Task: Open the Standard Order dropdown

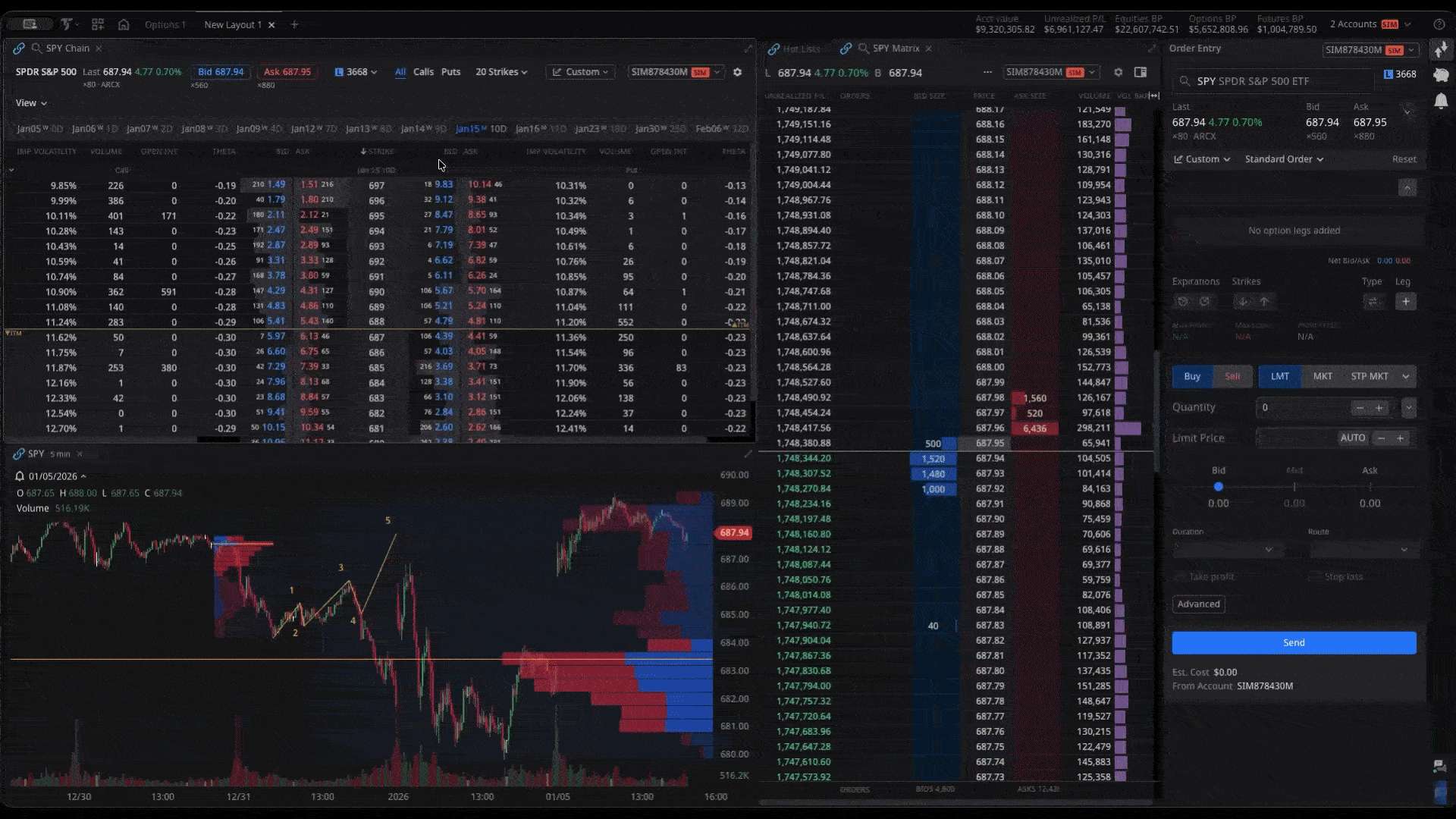Action: pyautogui.click(x=1283, y=159)
